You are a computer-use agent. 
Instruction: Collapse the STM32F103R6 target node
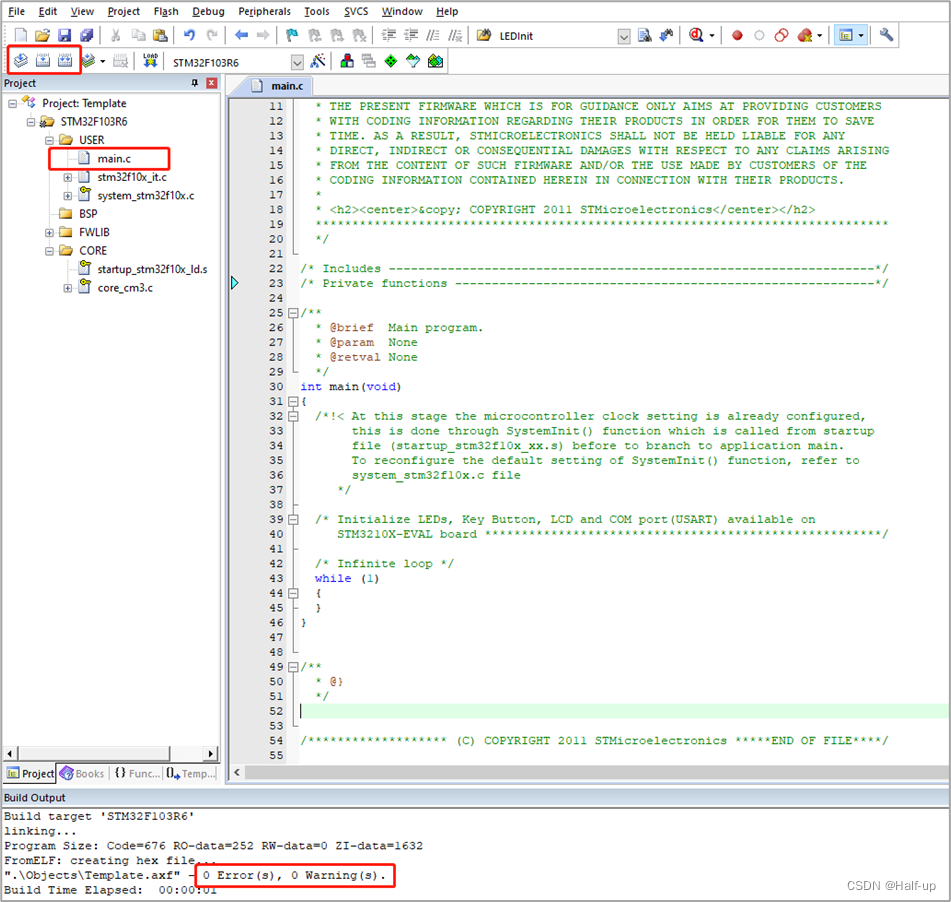click(31, 122)
